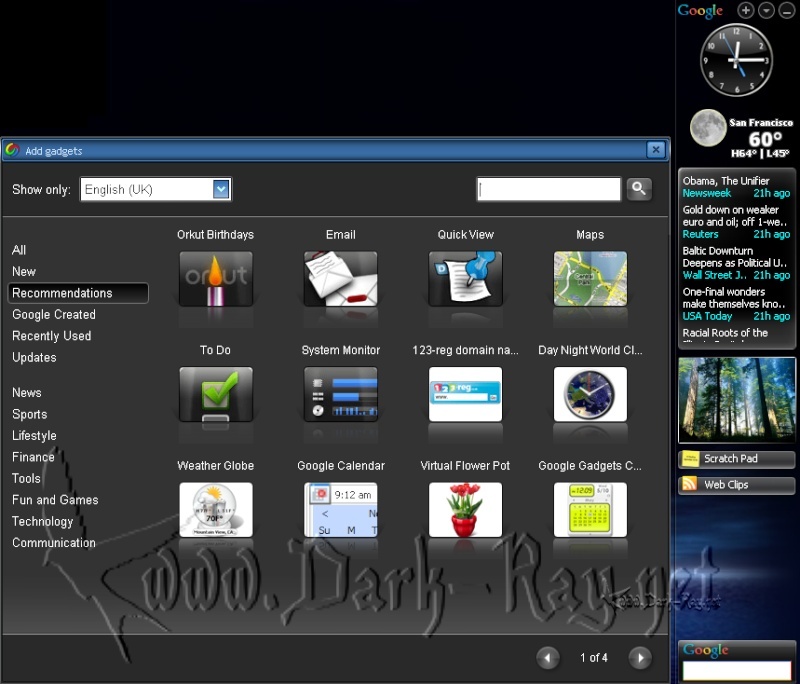Screen dimensions: 800x684
Task: Open the Updates category
Action: point(34,357)
